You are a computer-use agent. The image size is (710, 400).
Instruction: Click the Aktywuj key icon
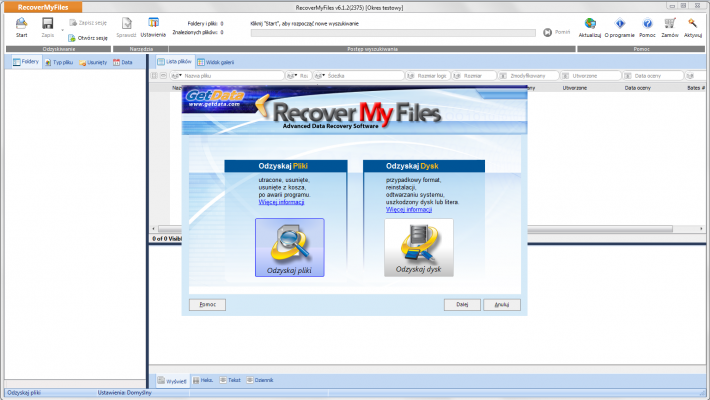pyautogui.click(x=692, y=24)
